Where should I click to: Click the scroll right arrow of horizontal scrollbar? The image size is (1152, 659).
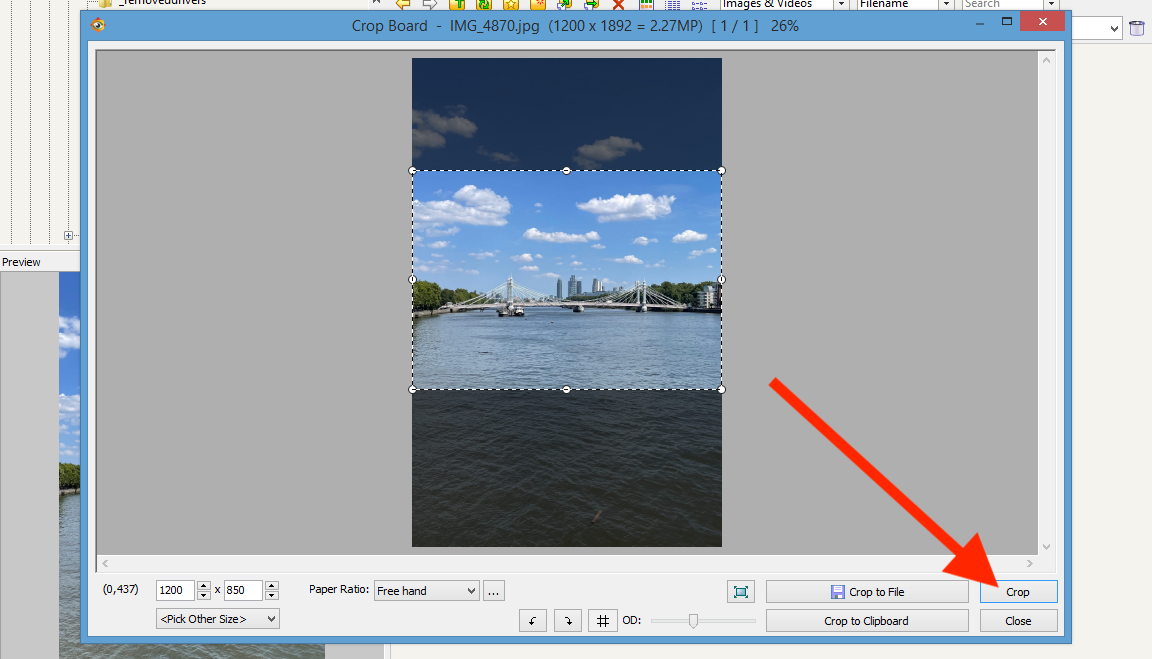1029,563
